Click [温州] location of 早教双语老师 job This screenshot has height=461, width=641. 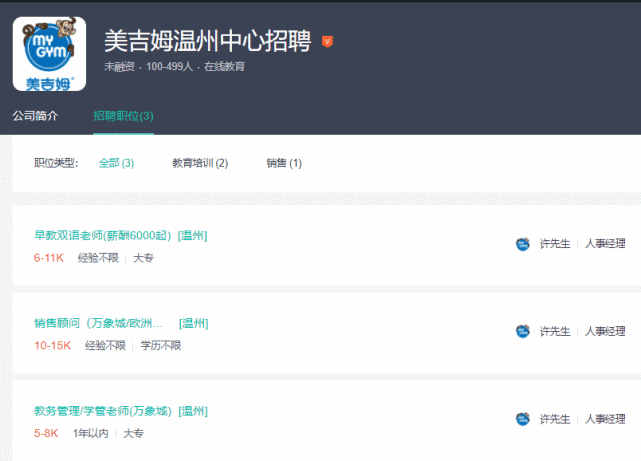click(x=193, y=235)
